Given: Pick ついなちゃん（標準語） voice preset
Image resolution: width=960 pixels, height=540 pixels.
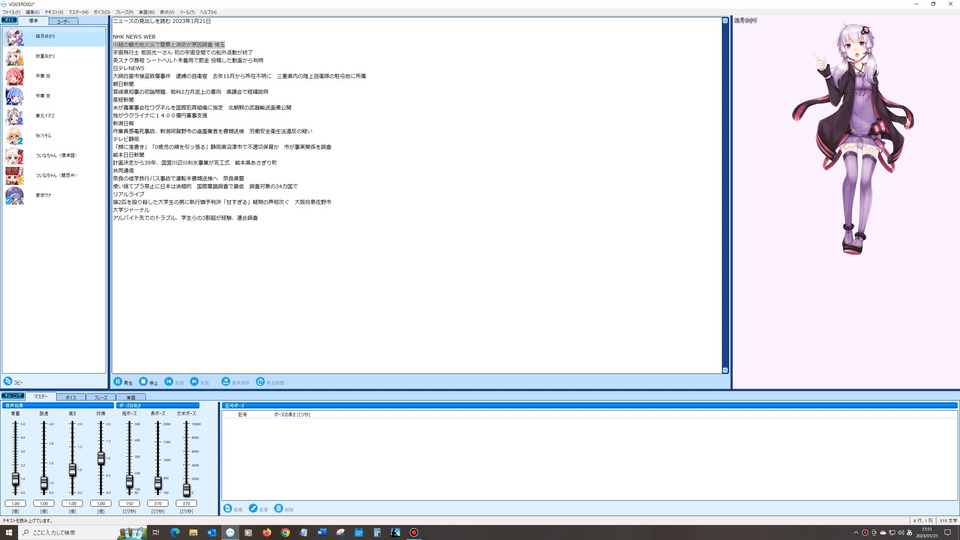Looking at the screenshot, I should (x=14, y=156).
